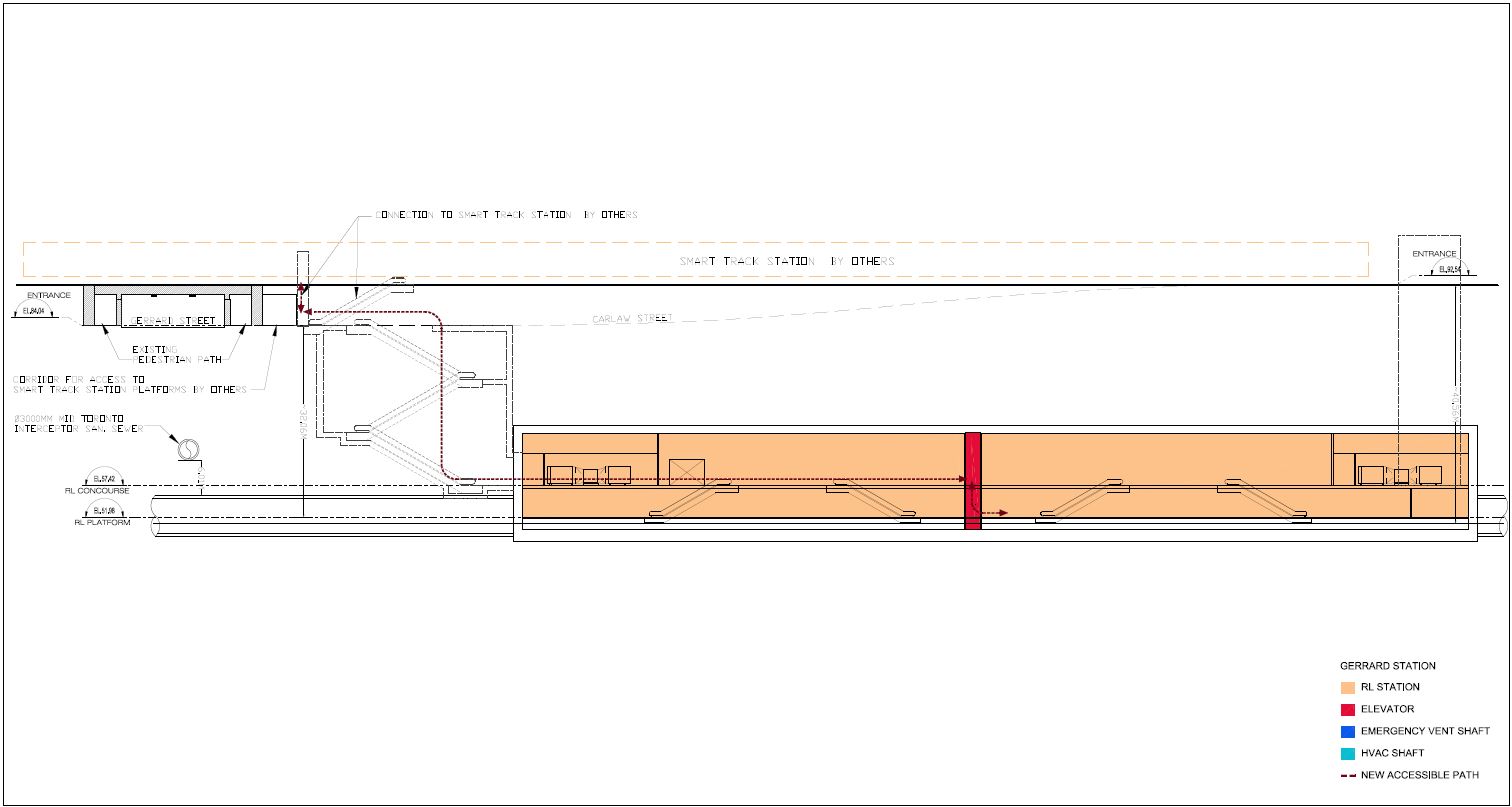The height and width of the screenshot is (807, 1512).
Task: Click the GERRARD STREET label
Action: [175, 321]
